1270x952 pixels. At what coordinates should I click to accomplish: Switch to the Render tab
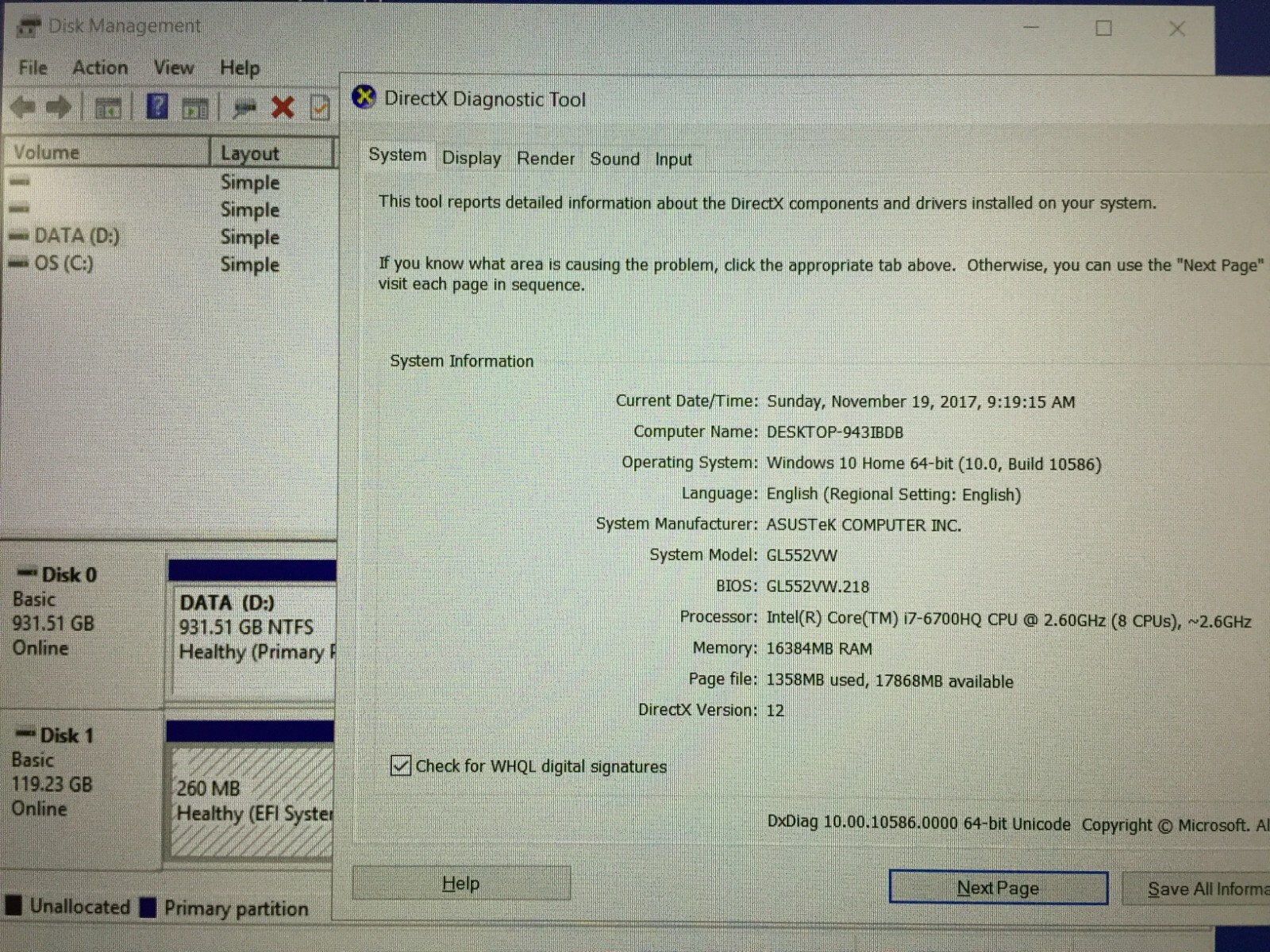click(545, 159)
